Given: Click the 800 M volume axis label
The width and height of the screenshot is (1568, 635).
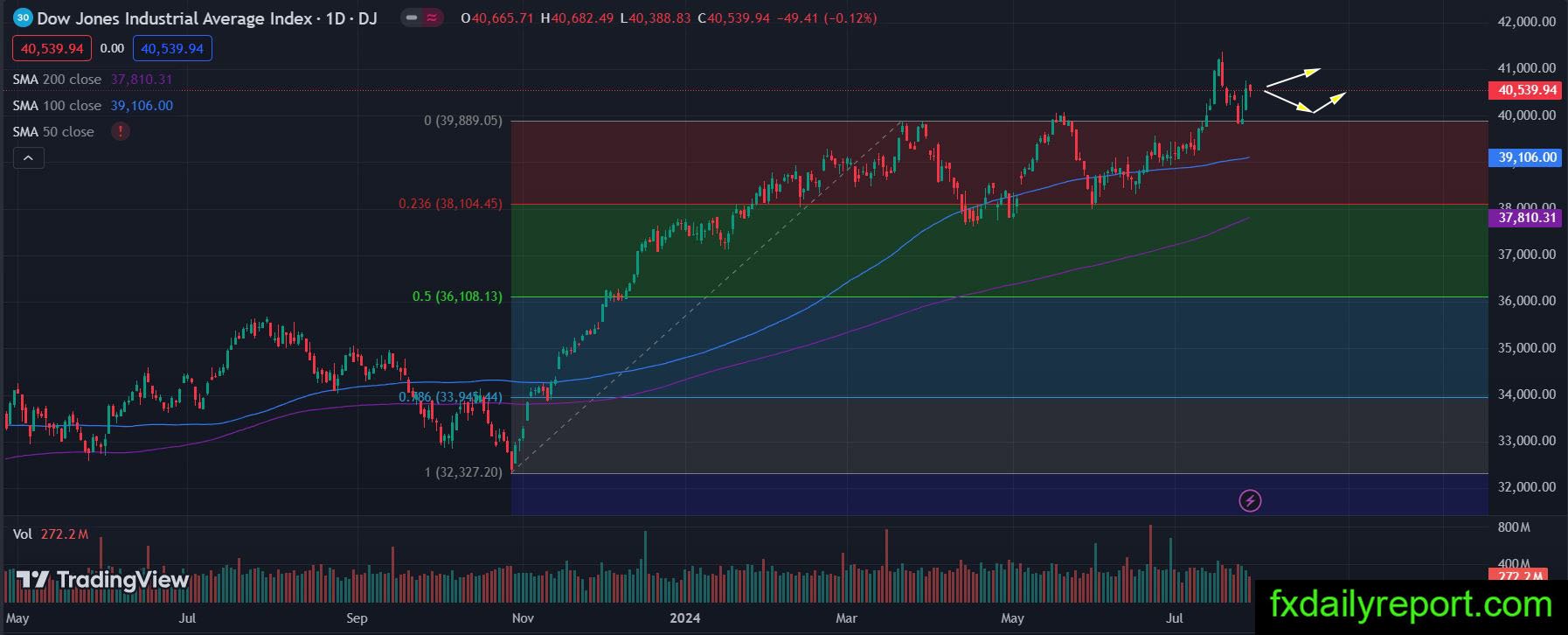Looking at the screenshot, I should coord(1514,527).
